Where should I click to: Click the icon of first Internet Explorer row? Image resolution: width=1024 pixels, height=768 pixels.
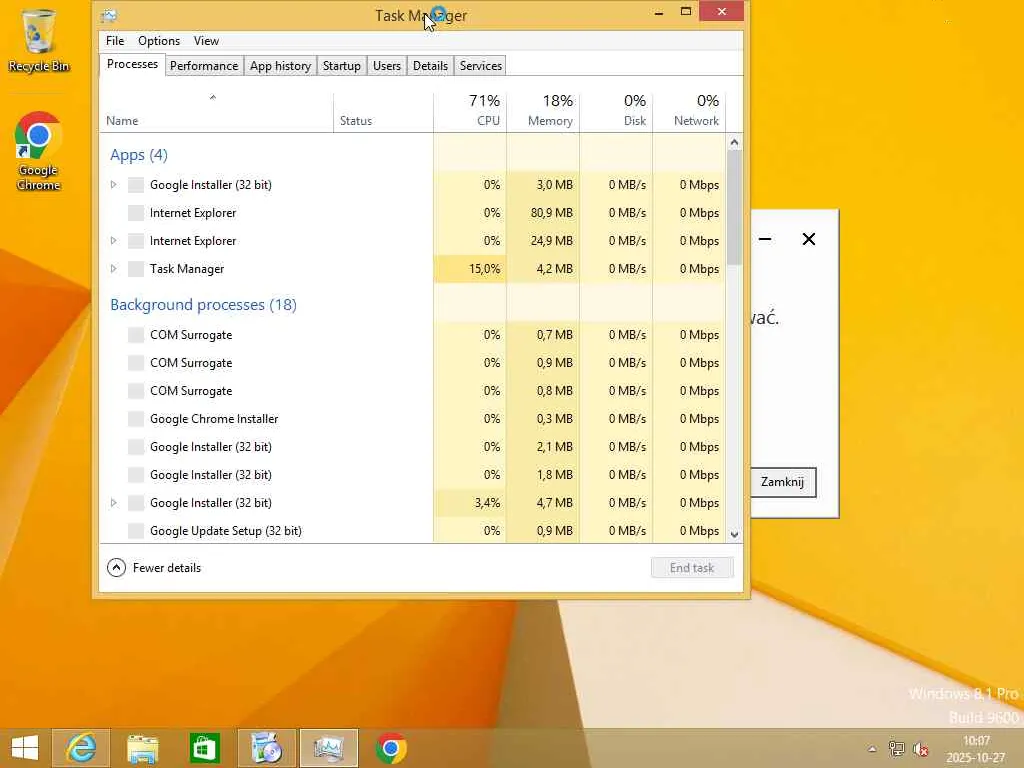[x=136, y=212]
